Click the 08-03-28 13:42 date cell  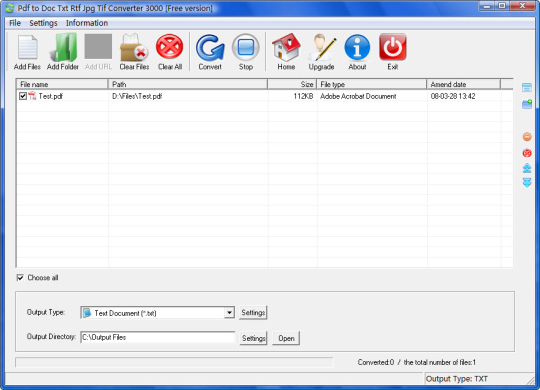click(x=453, y=96)
